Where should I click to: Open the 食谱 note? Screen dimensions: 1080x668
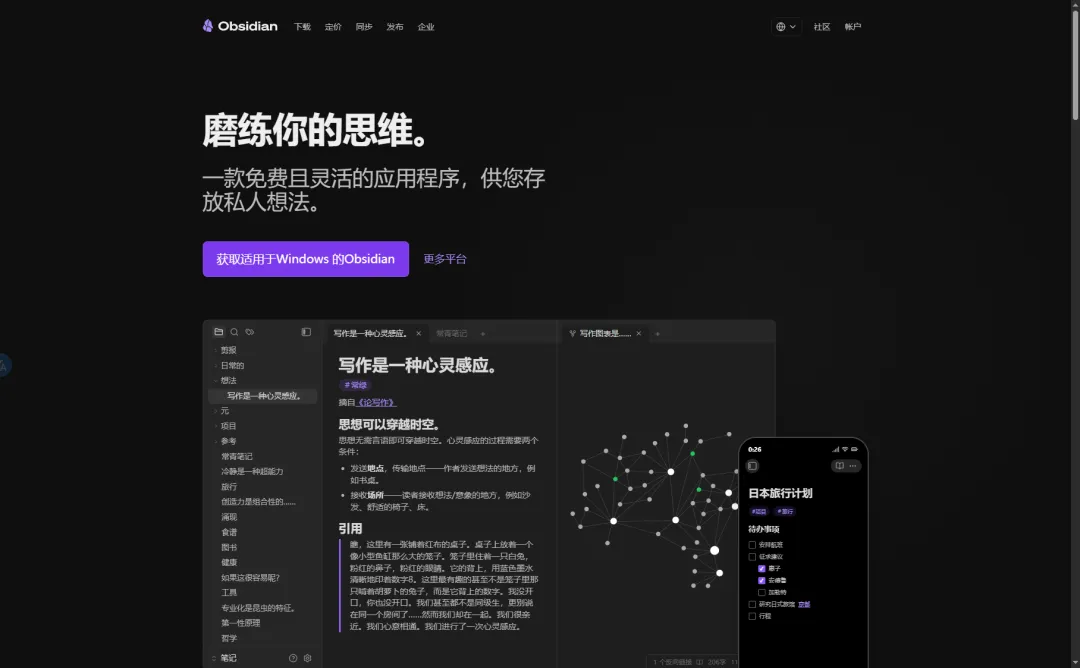pyautogui.click(x=229, y=532)
